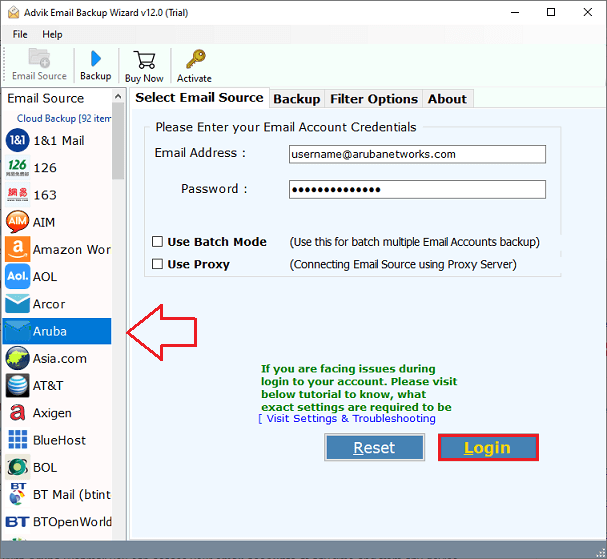The width and height of the screenshot is (607, 559).
Task: Choose the Amazon WorkMail orange icon
Action: 17,249
